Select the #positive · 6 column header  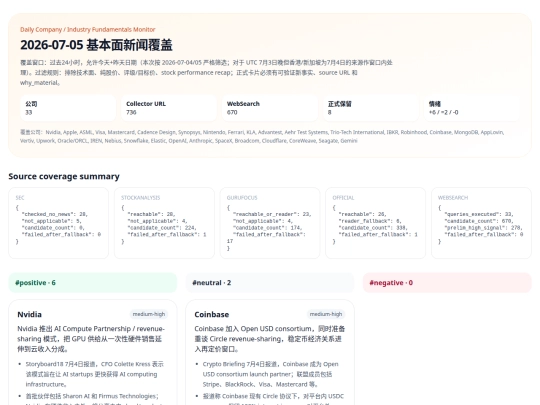point(93,283)
